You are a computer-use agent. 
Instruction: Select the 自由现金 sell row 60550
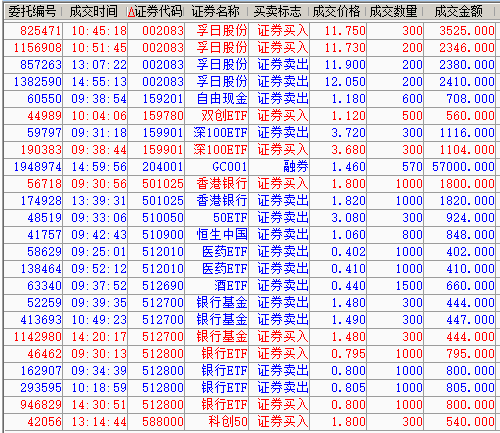250,99
